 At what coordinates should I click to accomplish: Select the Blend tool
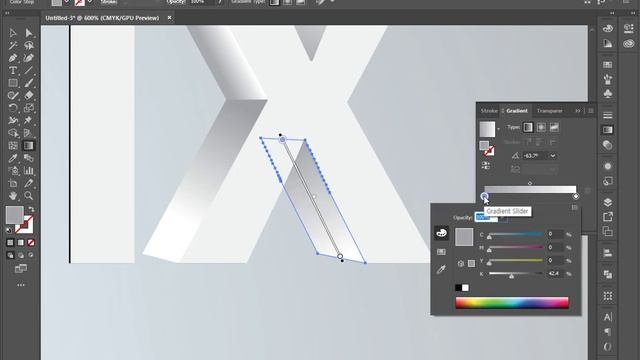coord(29,158)
